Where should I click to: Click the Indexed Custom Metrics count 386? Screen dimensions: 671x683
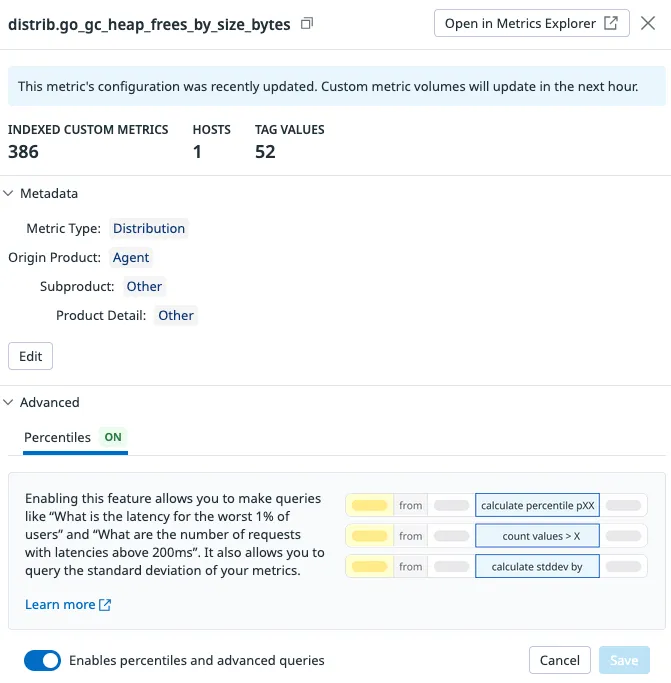(x=23, y=152)
